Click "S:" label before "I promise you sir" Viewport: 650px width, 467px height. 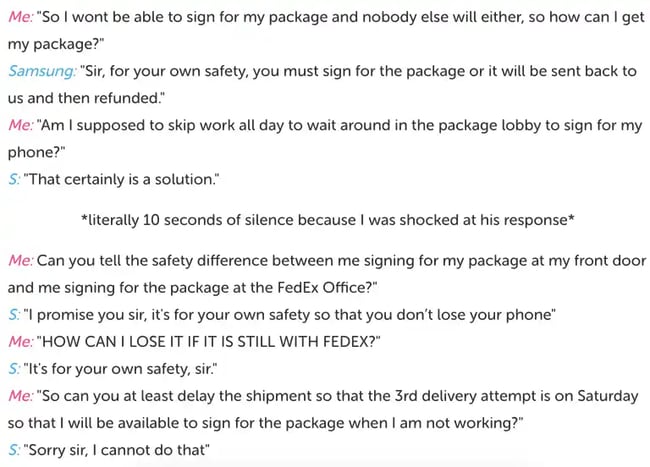pos(14,314)
